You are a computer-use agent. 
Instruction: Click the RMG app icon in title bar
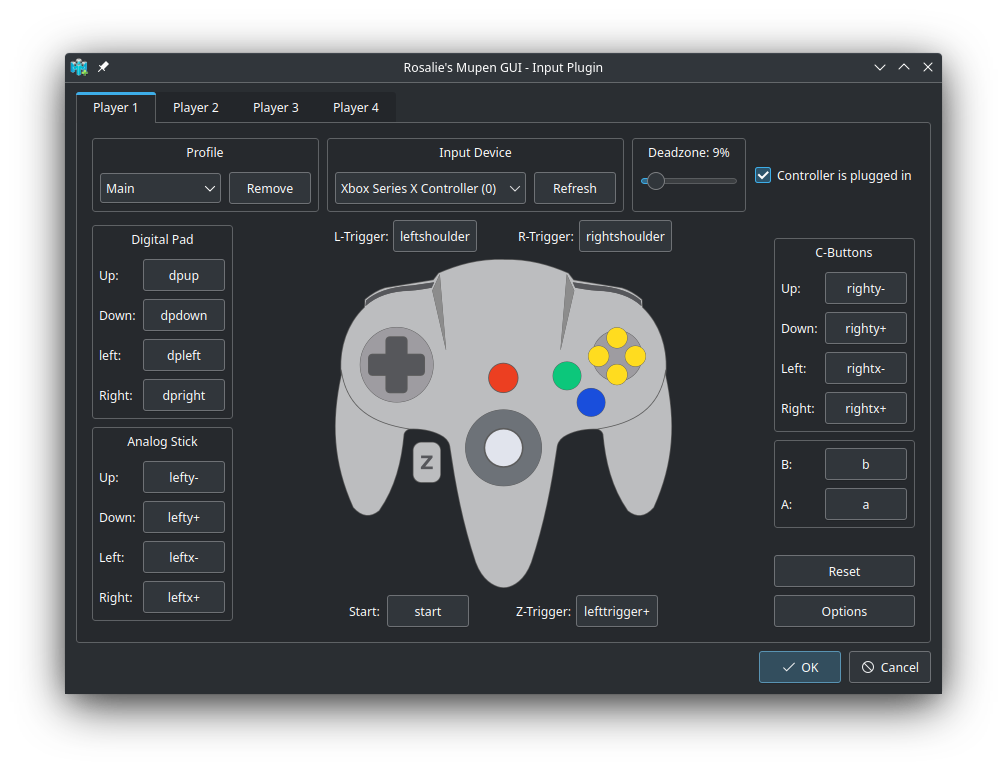79,67
